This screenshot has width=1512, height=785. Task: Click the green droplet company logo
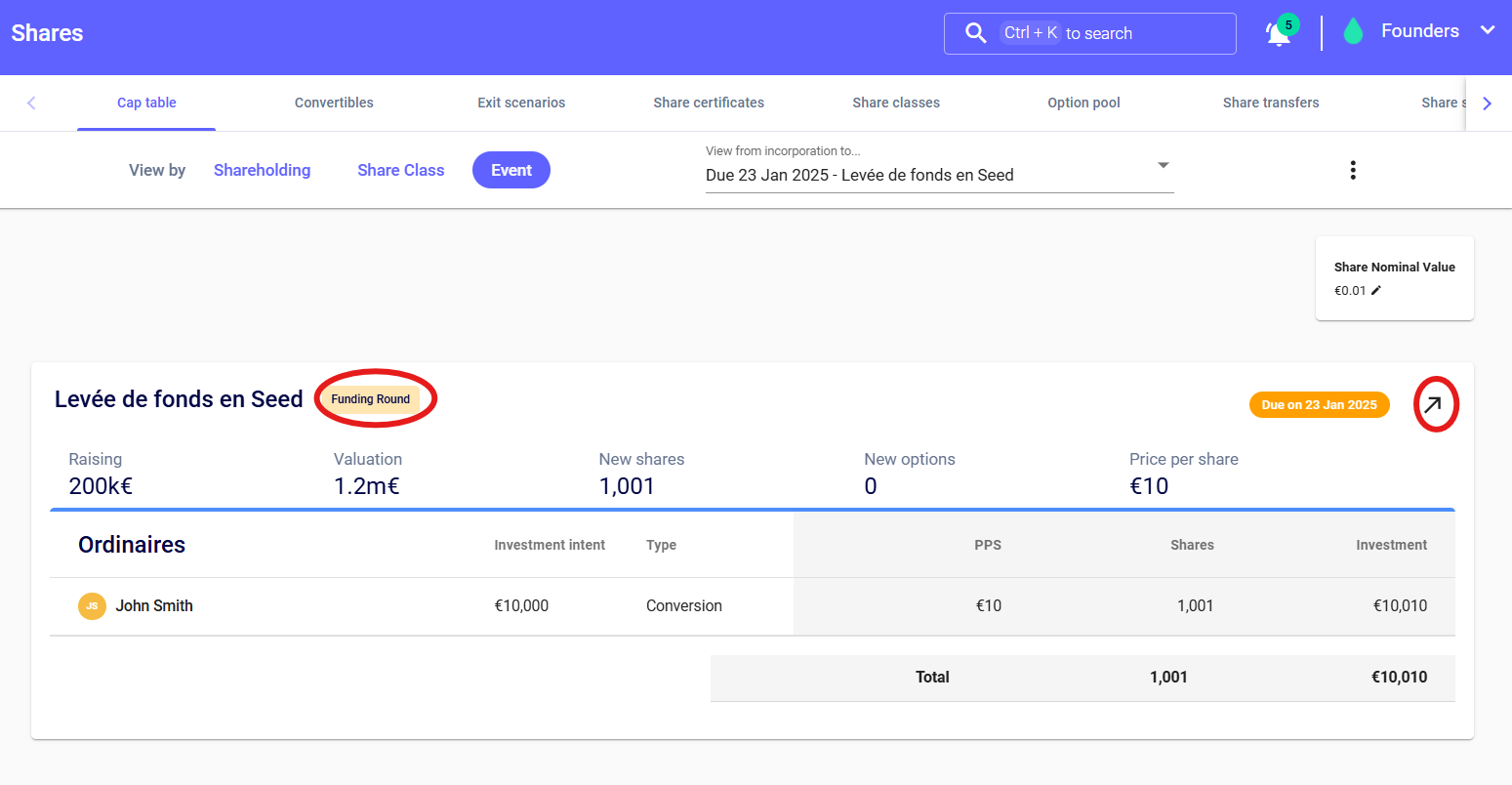(1353, 32)
